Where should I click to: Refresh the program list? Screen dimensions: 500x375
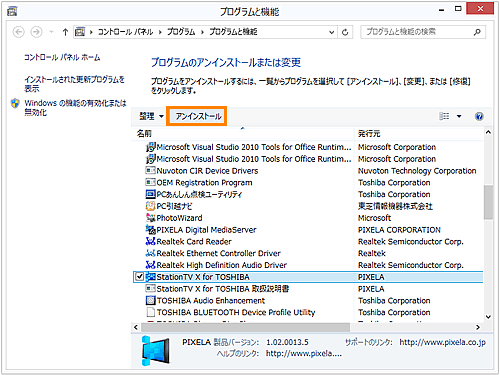pos(345,32)
